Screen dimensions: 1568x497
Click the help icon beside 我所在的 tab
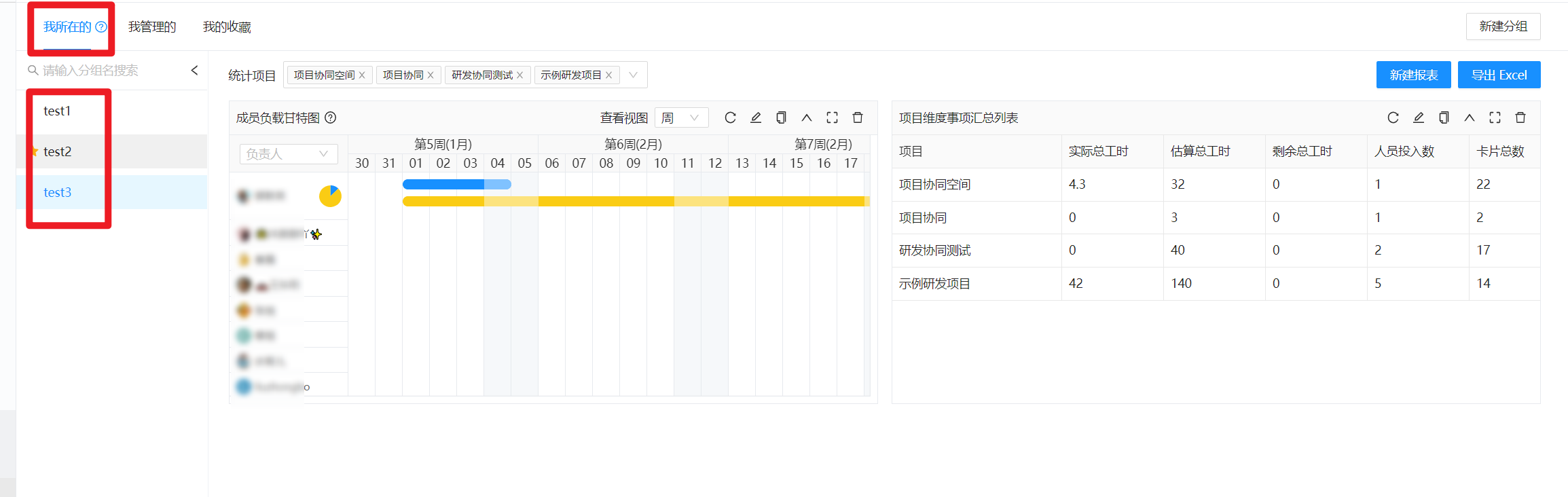(x=101, y=27)
